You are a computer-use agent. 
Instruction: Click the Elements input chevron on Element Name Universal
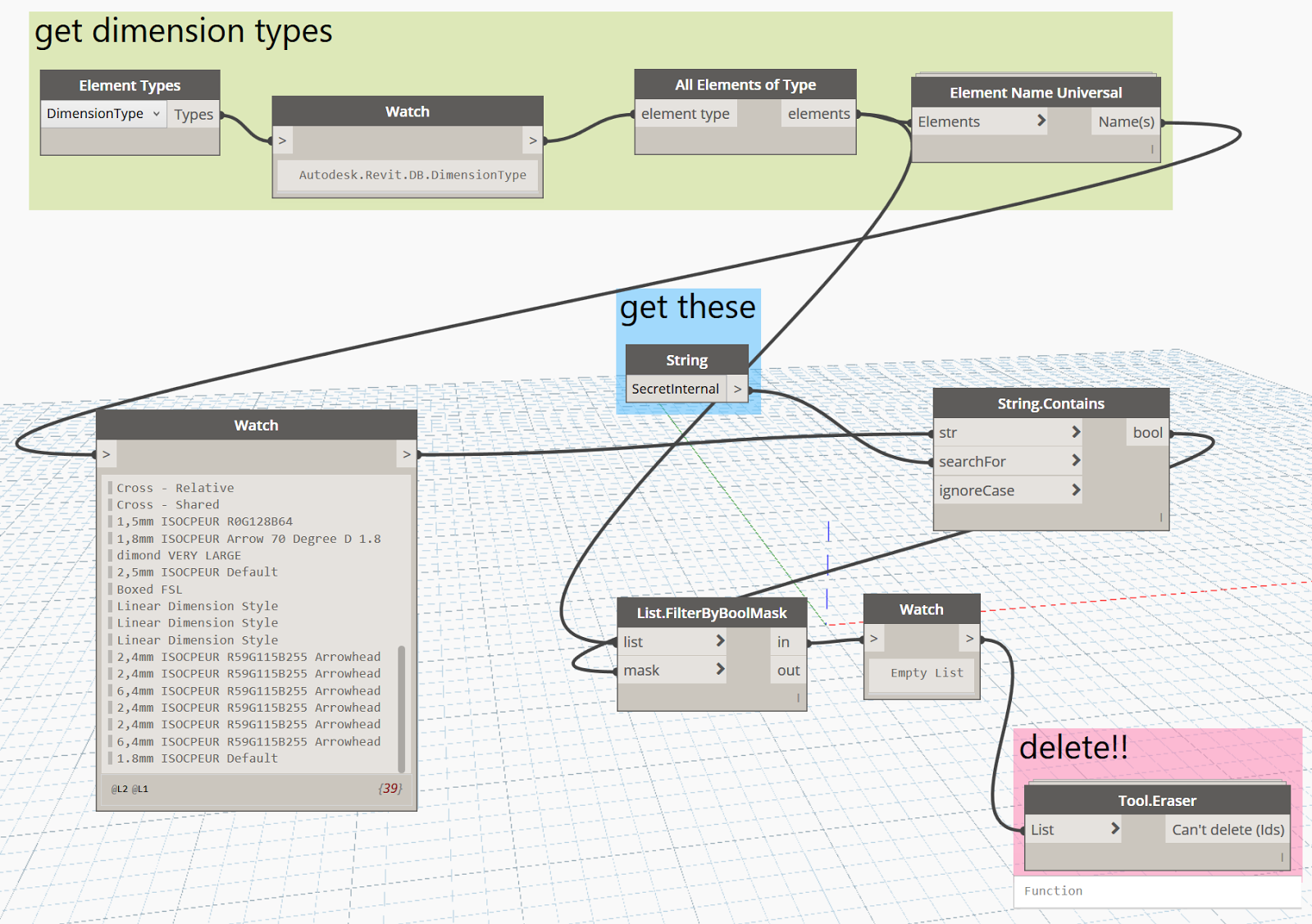(1041, 121)
